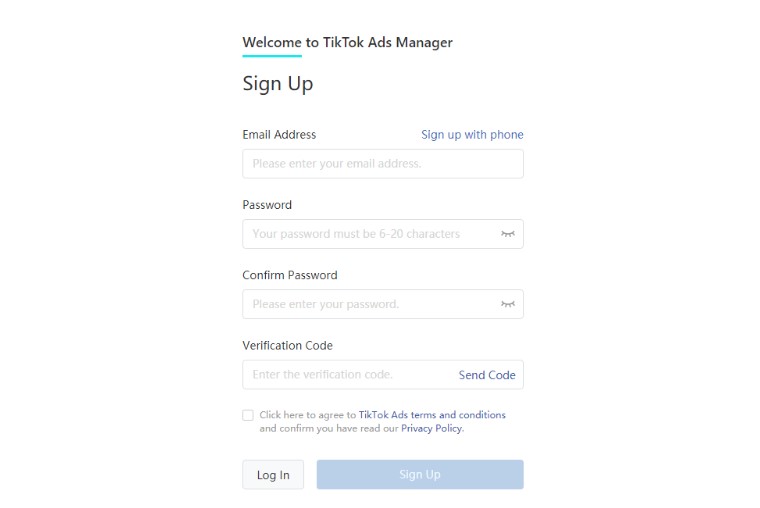The width and height of the screenshot is (760, 508).
Task: Focus the email address input field
Action: pos(383,163)
